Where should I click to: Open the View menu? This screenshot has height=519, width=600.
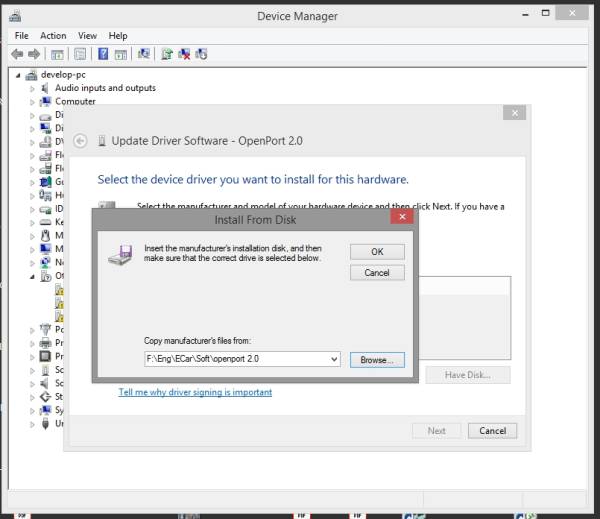[x=87, y=36]
